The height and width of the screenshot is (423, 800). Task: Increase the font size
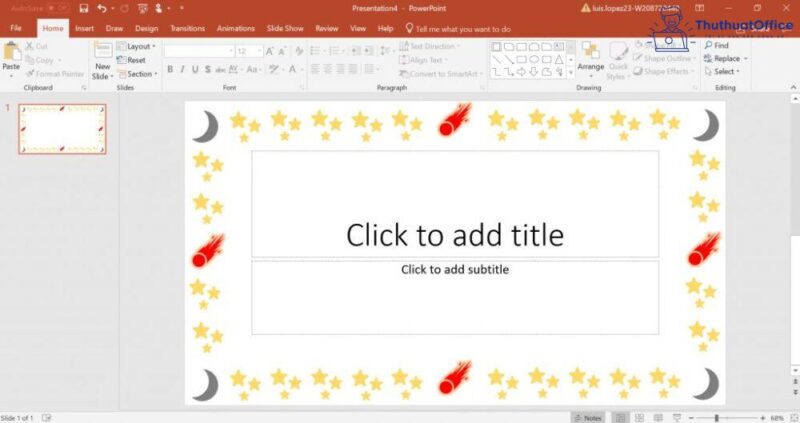(x=269, y=51)
